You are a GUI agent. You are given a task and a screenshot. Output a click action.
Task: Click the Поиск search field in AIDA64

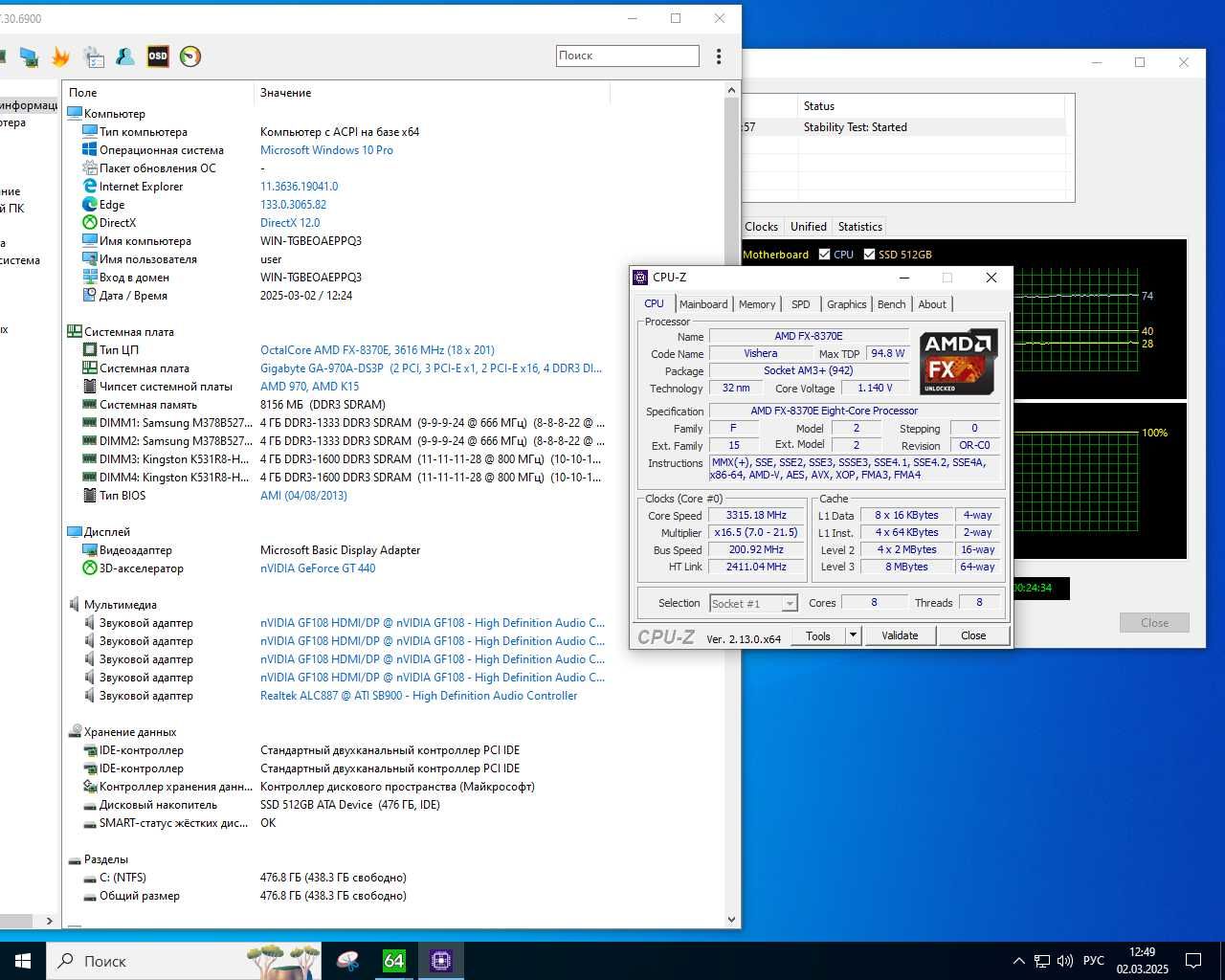[x=628, y=56]
